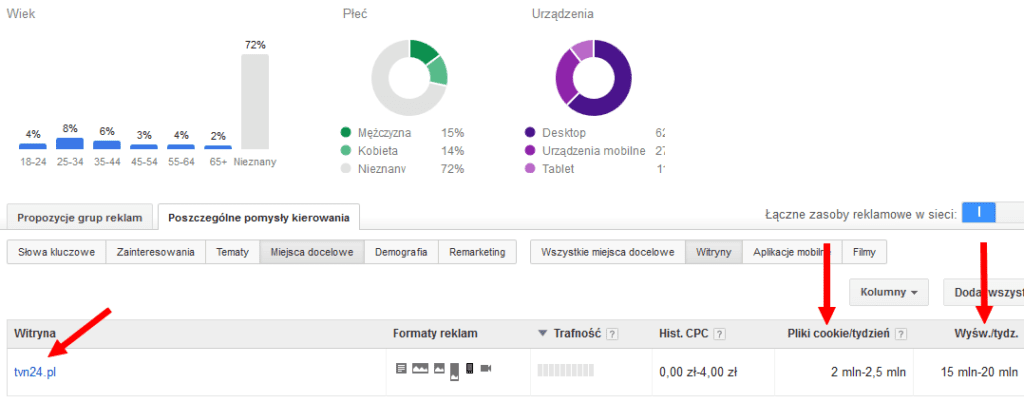Open the Kolumny dropdown
This screenshot has height=402, width=1024.
(889, 292)
